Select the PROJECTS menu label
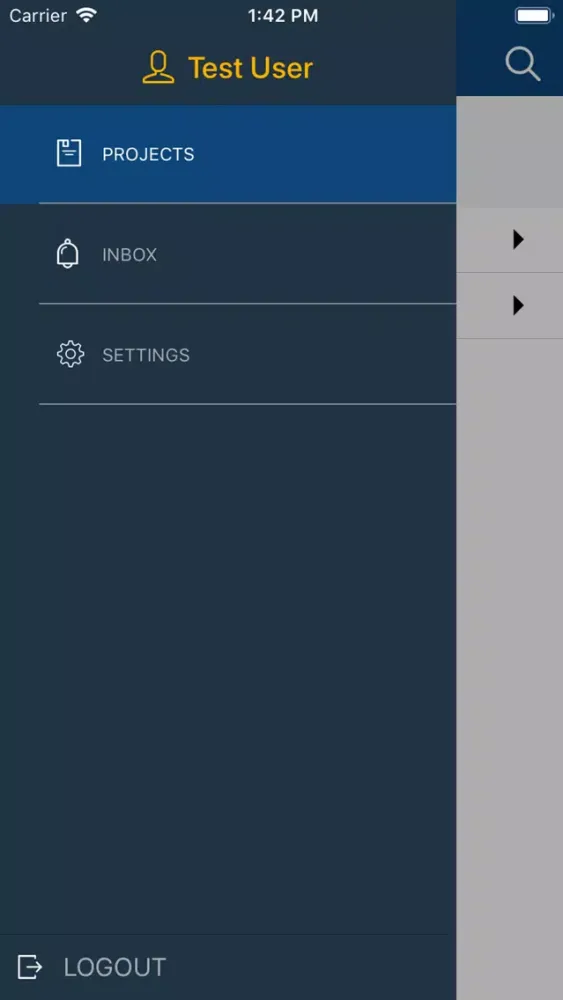This screenshot has height=1000, width=563. pos(148,154)
